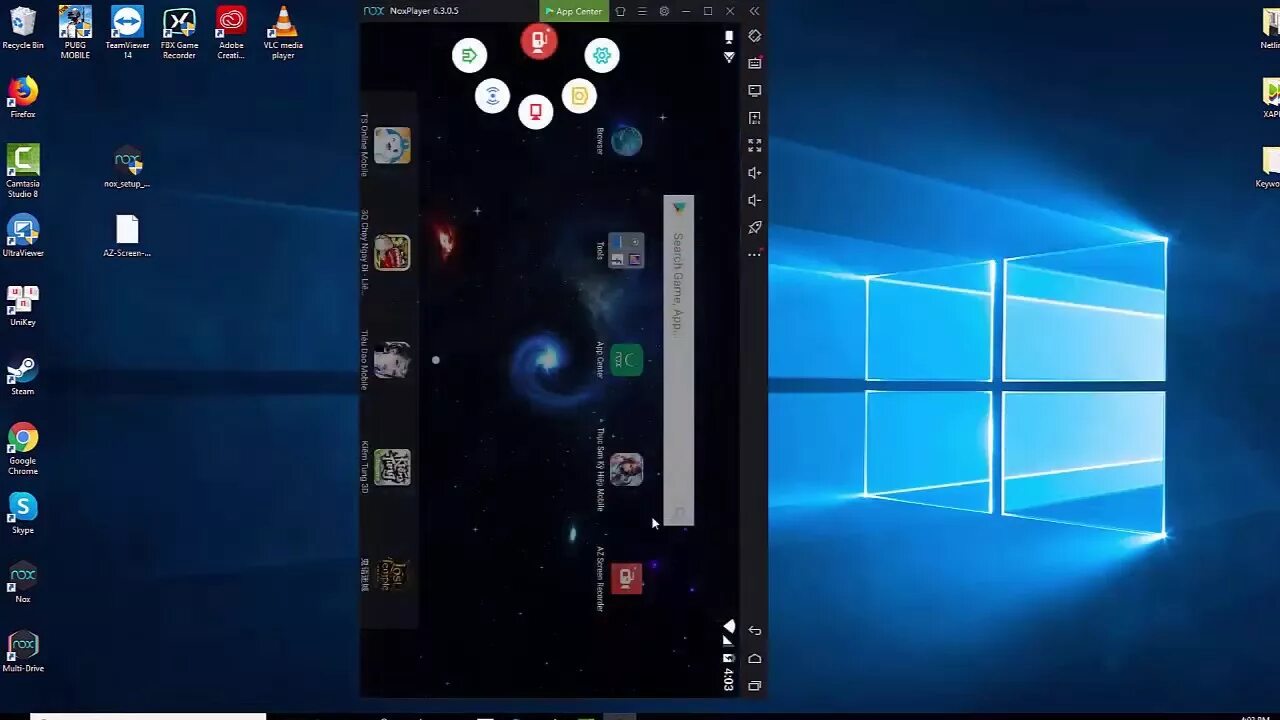Decrease volume in Nox sidebar
The height and width of the screenshot is (720, 1280).
[x=755, y=200]
